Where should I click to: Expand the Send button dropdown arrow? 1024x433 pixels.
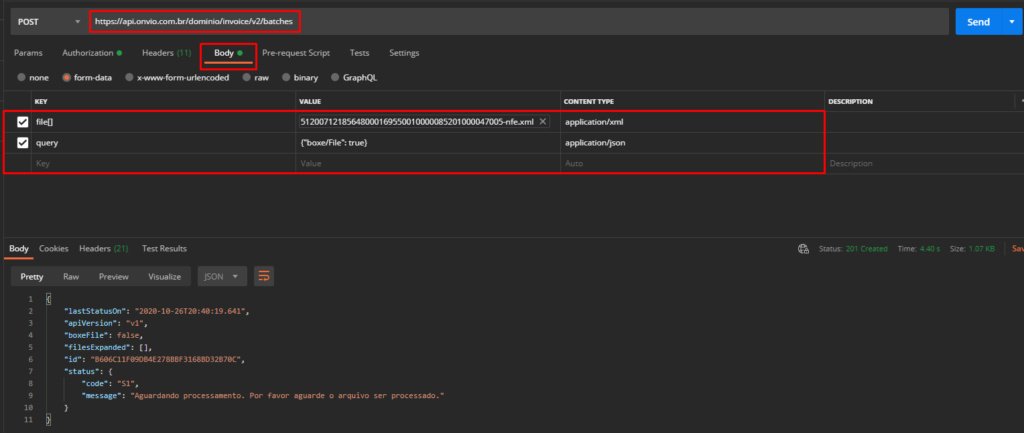1011,22
